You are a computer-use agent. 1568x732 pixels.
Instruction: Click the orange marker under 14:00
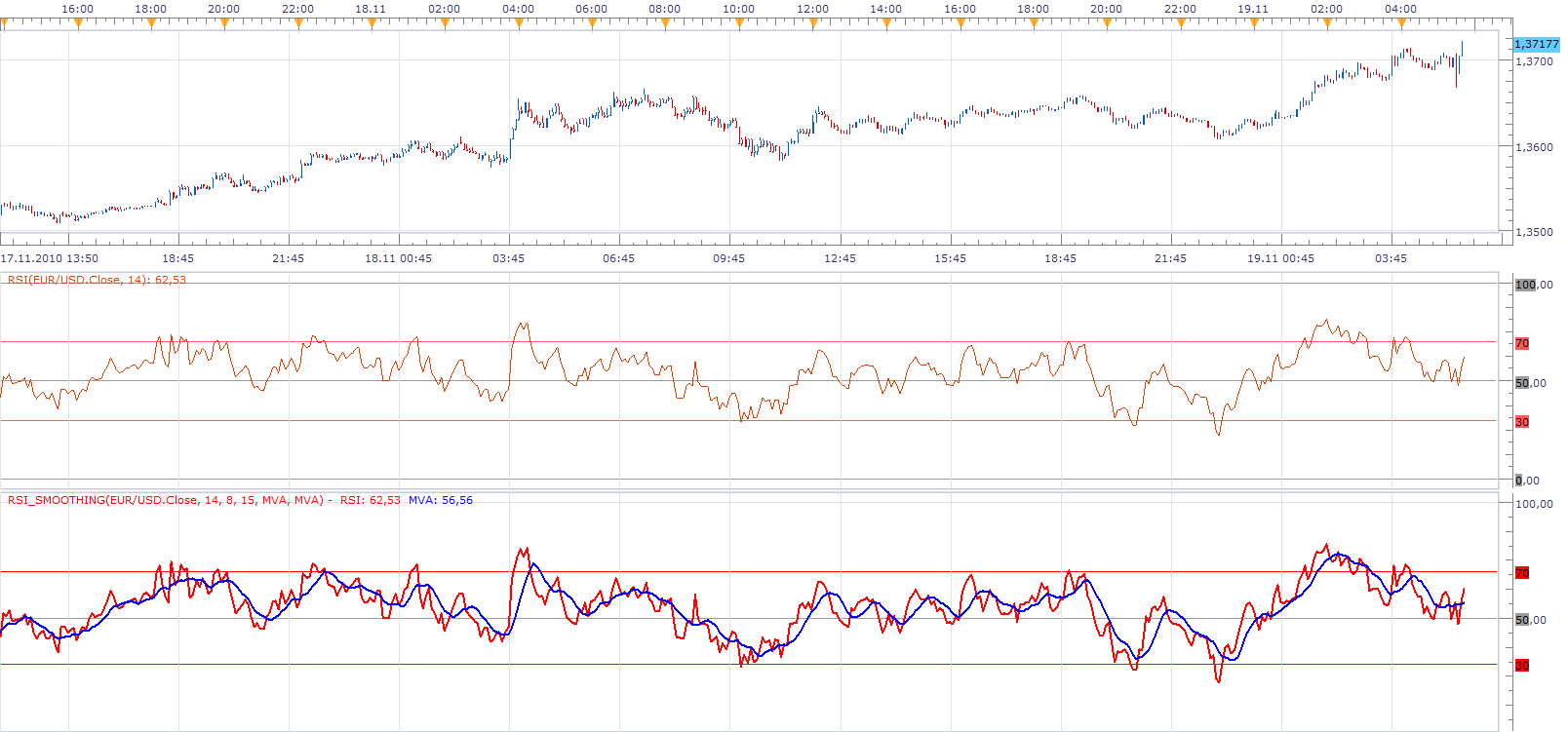[886, 23]
